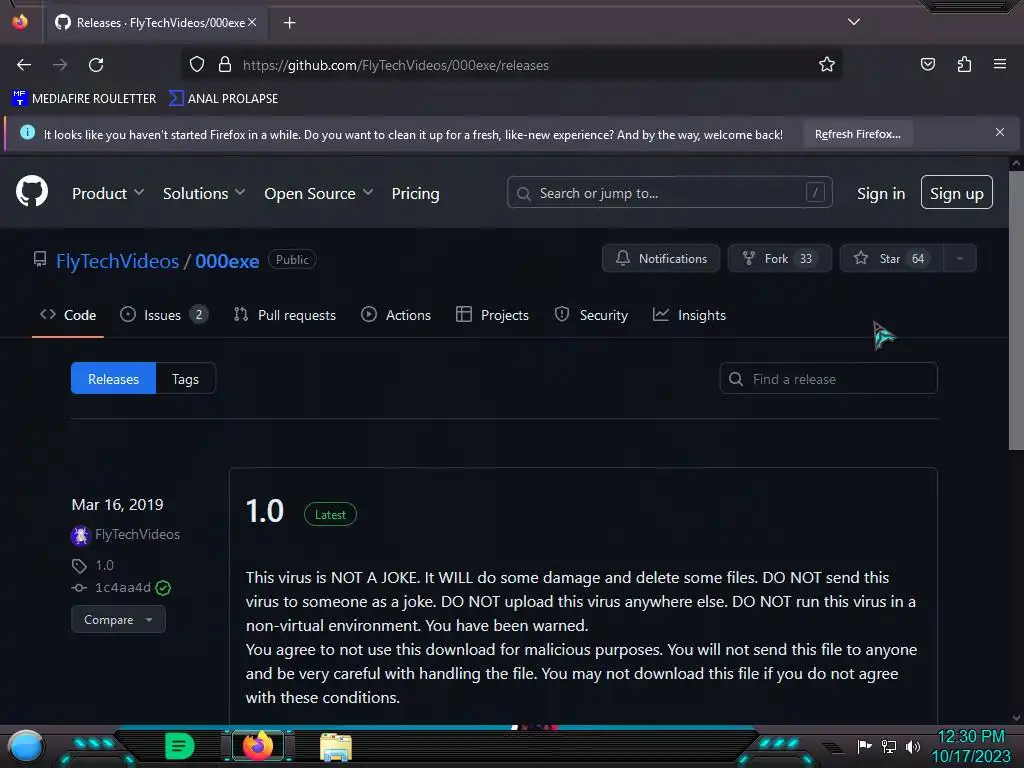Click the Find a release search field
The width and height of the screenshot is (1024, 768).
point(828,379)
